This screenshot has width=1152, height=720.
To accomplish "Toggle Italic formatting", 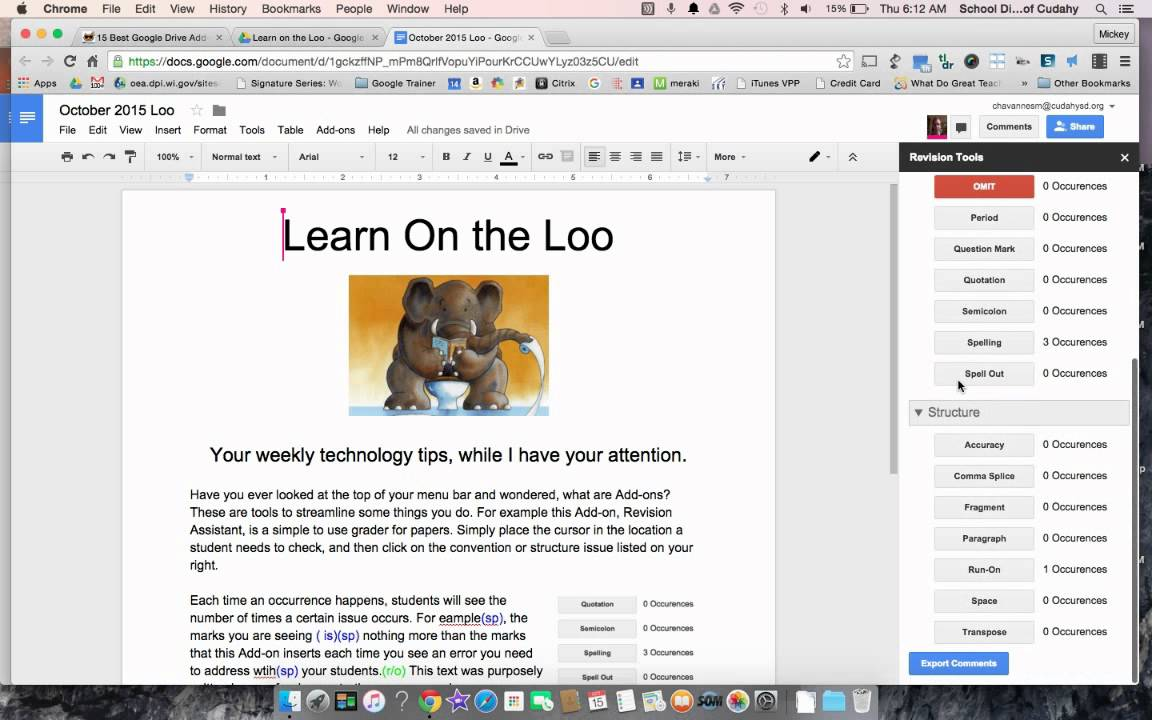I will coord(466,156).
